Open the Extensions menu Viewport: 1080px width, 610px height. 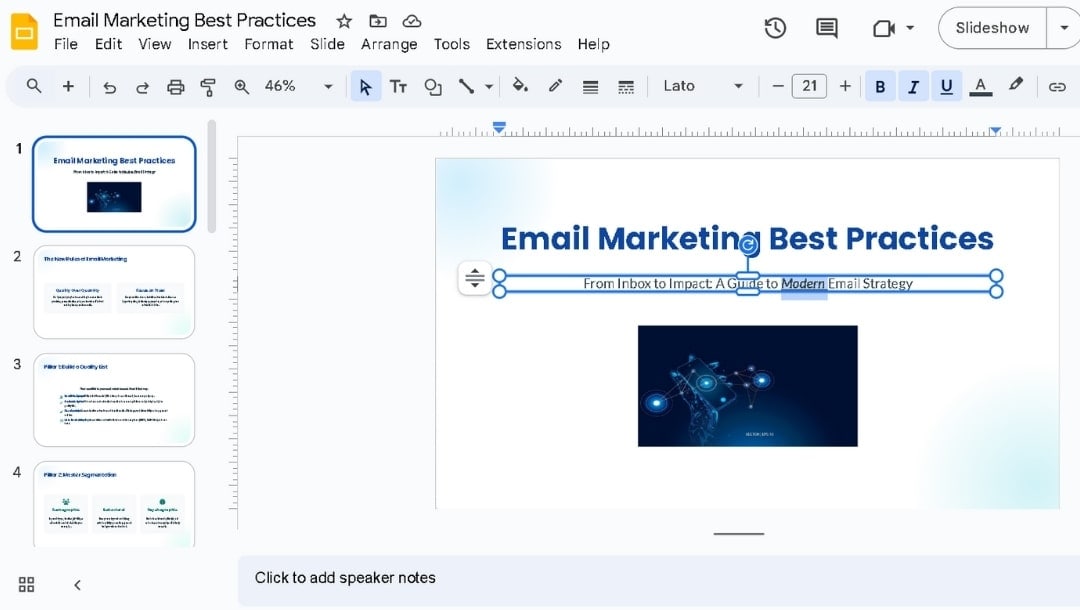pos(523,44)
